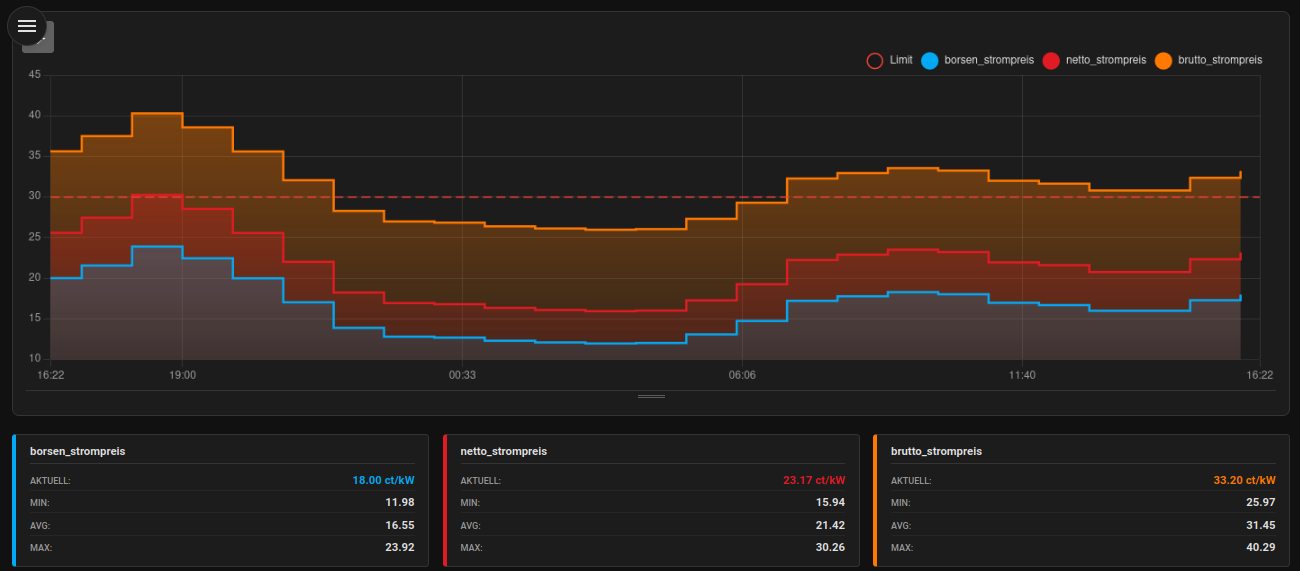Click the 06:06 time axis label
Image resolution: width=1300 pixels, height=571 pixels.
coord(742,375)
